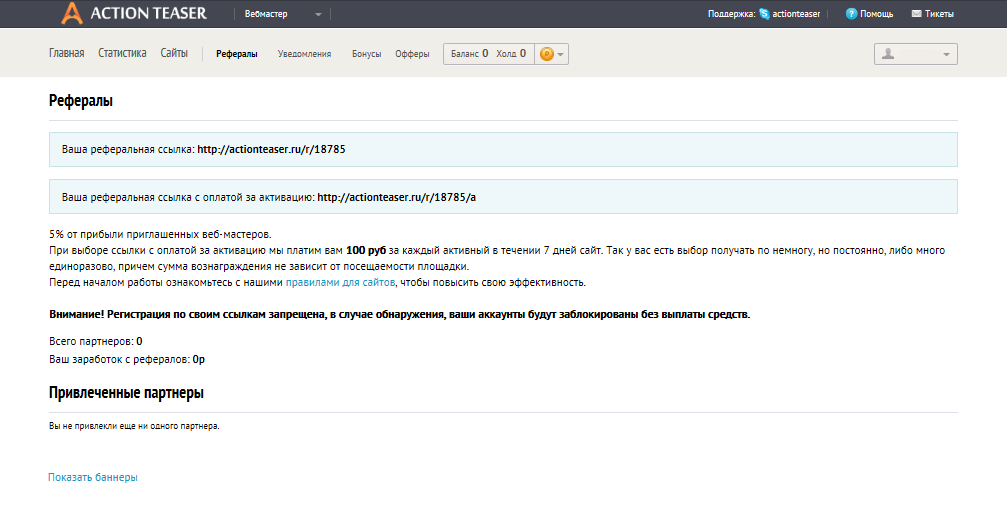Viewport: 1007px width, 511px height.
Task: Click the Skype icon next to actionteaser
Action: coord(764,14)
